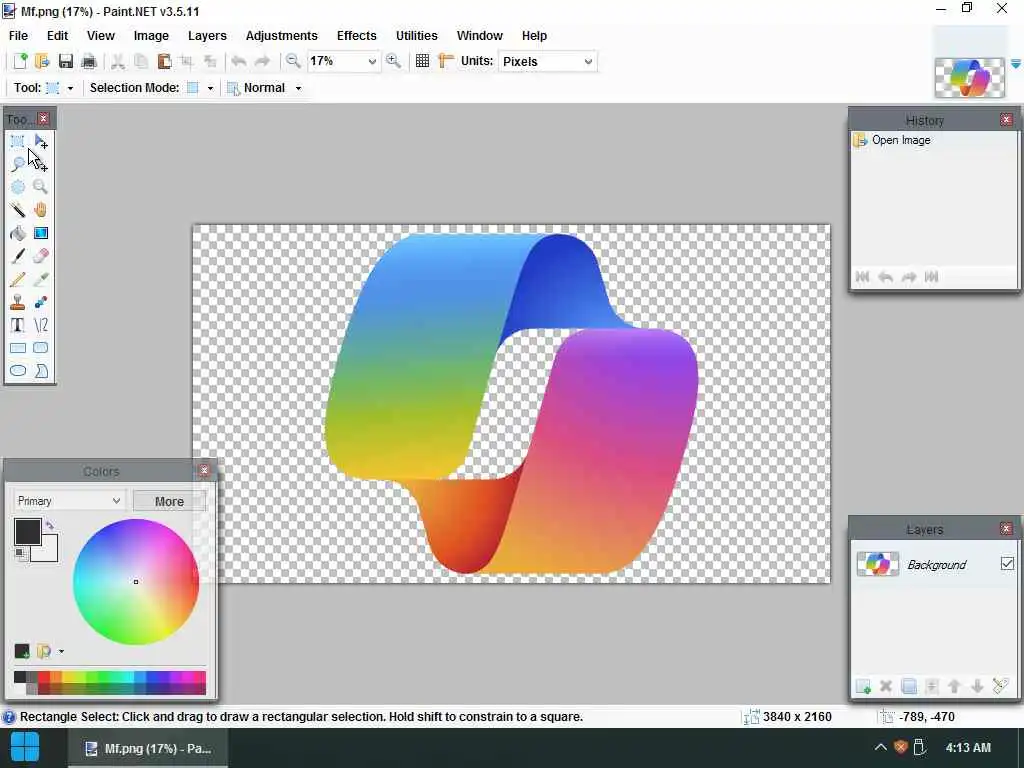Show hidden system tray icons

point(880,748)
